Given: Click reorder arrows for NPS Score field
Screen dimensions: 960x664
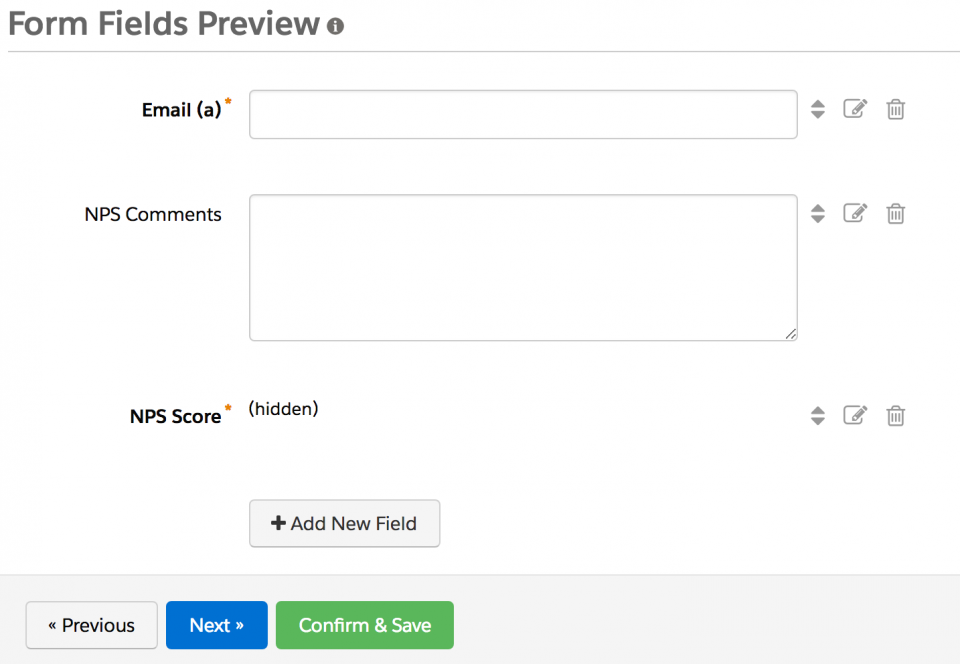Looking at the screenshot, I should click(x=818, y=416).
